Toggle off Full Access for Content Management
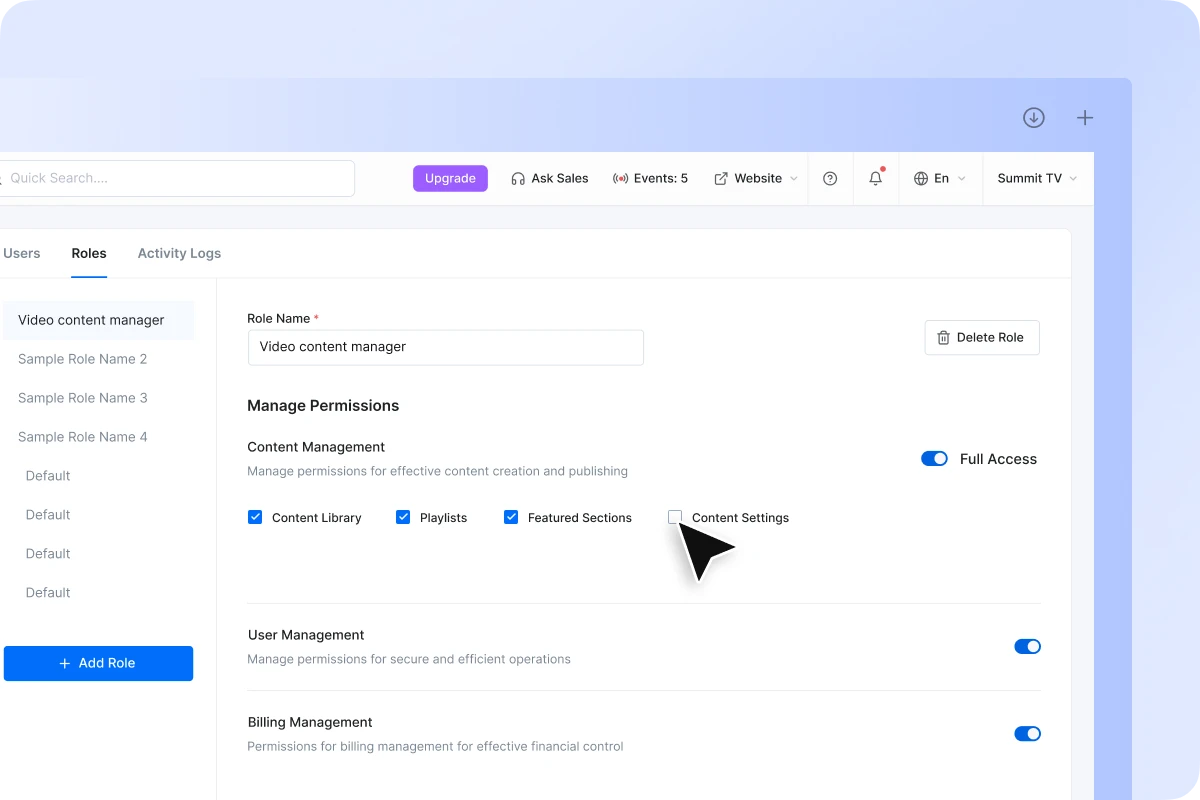1200x800 pixels. (934, 458)
